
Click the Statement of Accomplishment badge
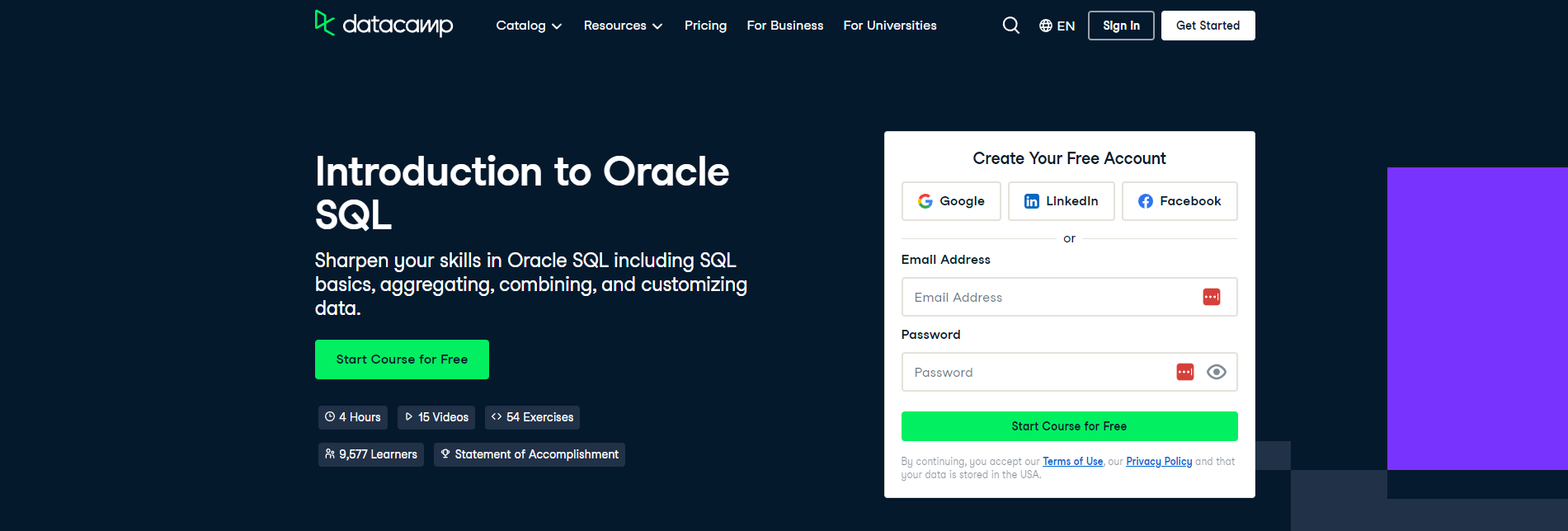530,454
